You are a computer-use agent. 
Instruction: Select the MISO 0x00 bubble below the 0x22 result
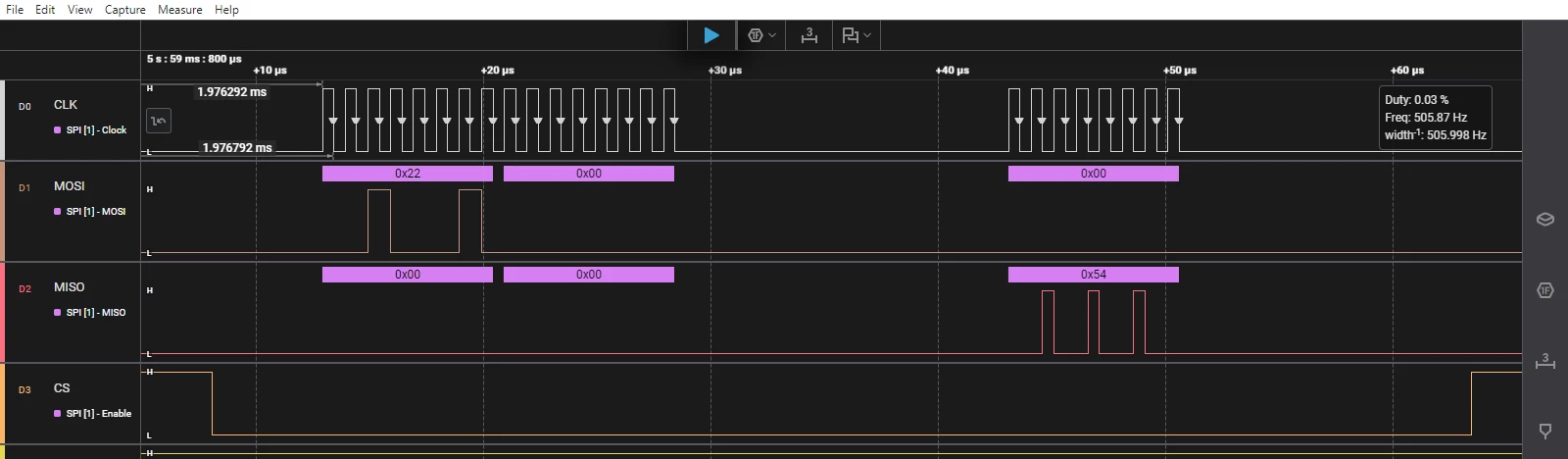(408, 275)
